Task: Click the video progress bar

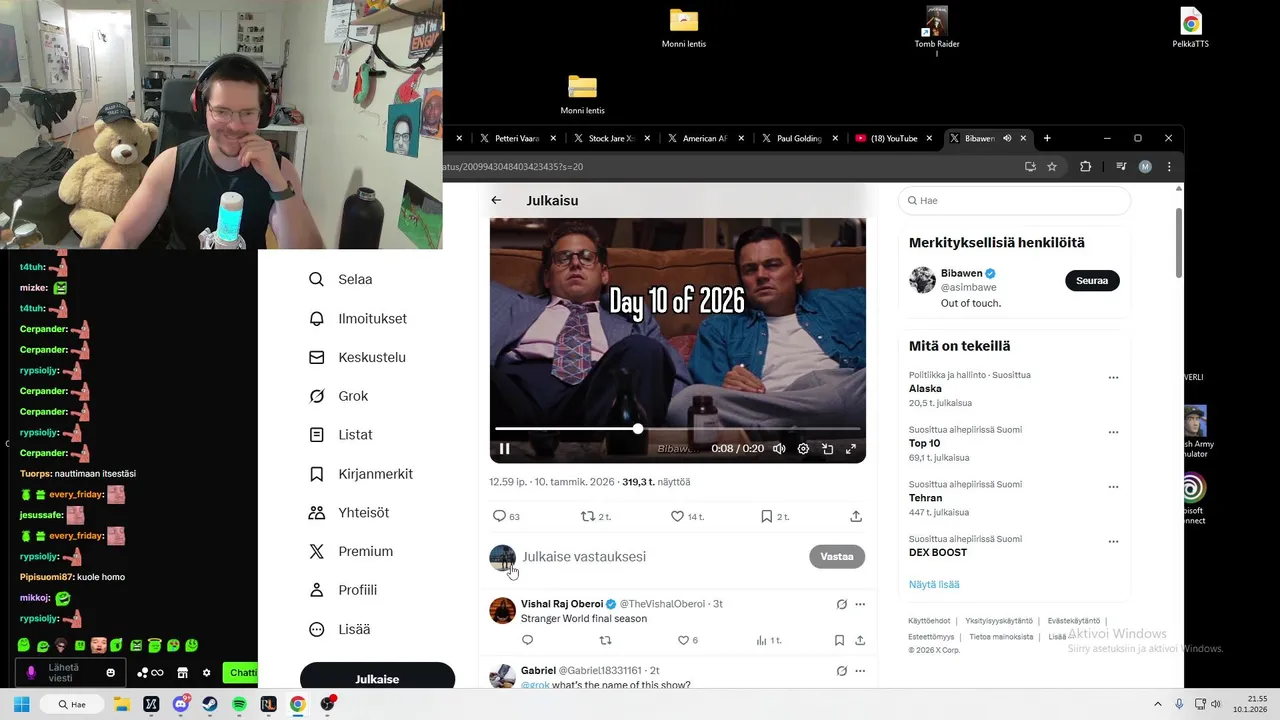Action: [677, 429]
